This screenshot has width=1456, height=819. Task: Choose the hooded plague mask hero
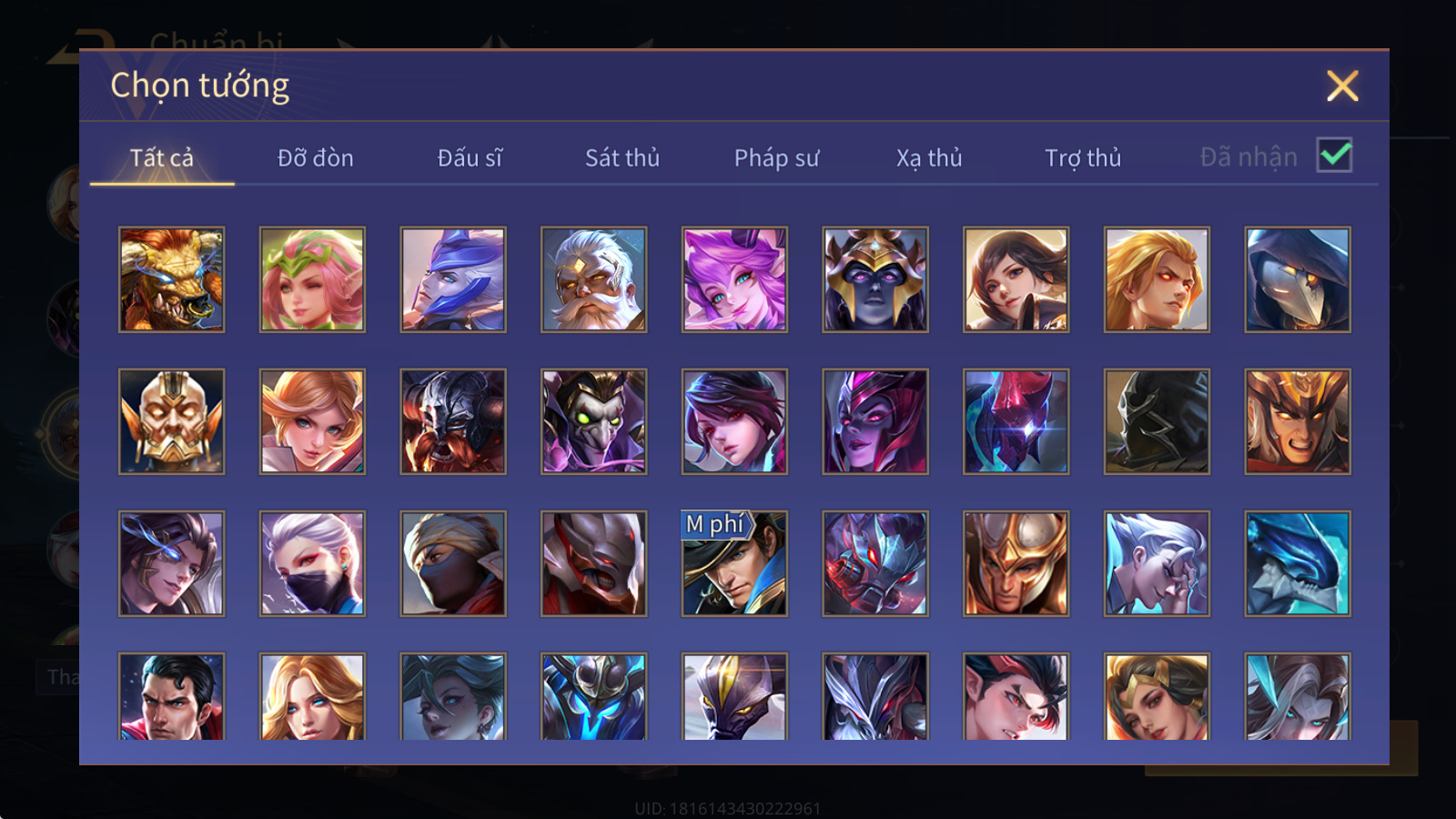[x=1298, y=279]
